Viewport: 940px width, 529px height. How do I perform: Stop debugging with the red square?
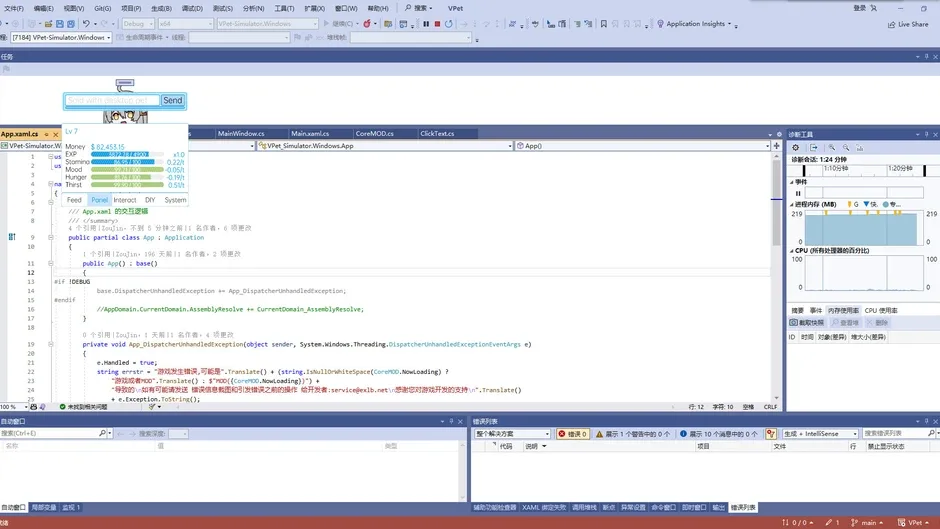click(x=438, y=24)
